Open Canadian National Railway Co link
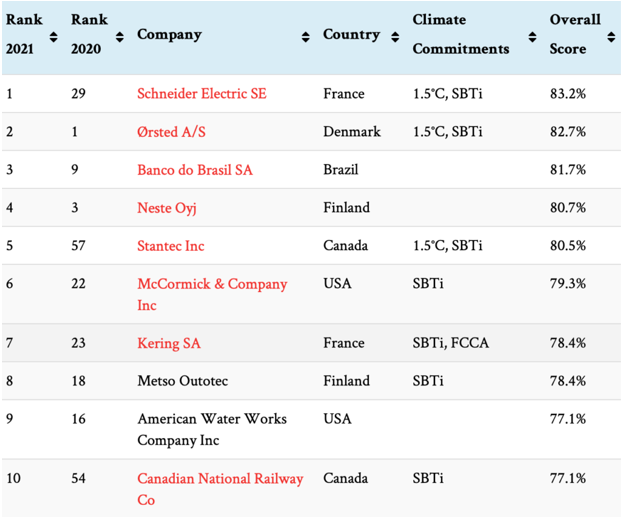 coord(220,489)
